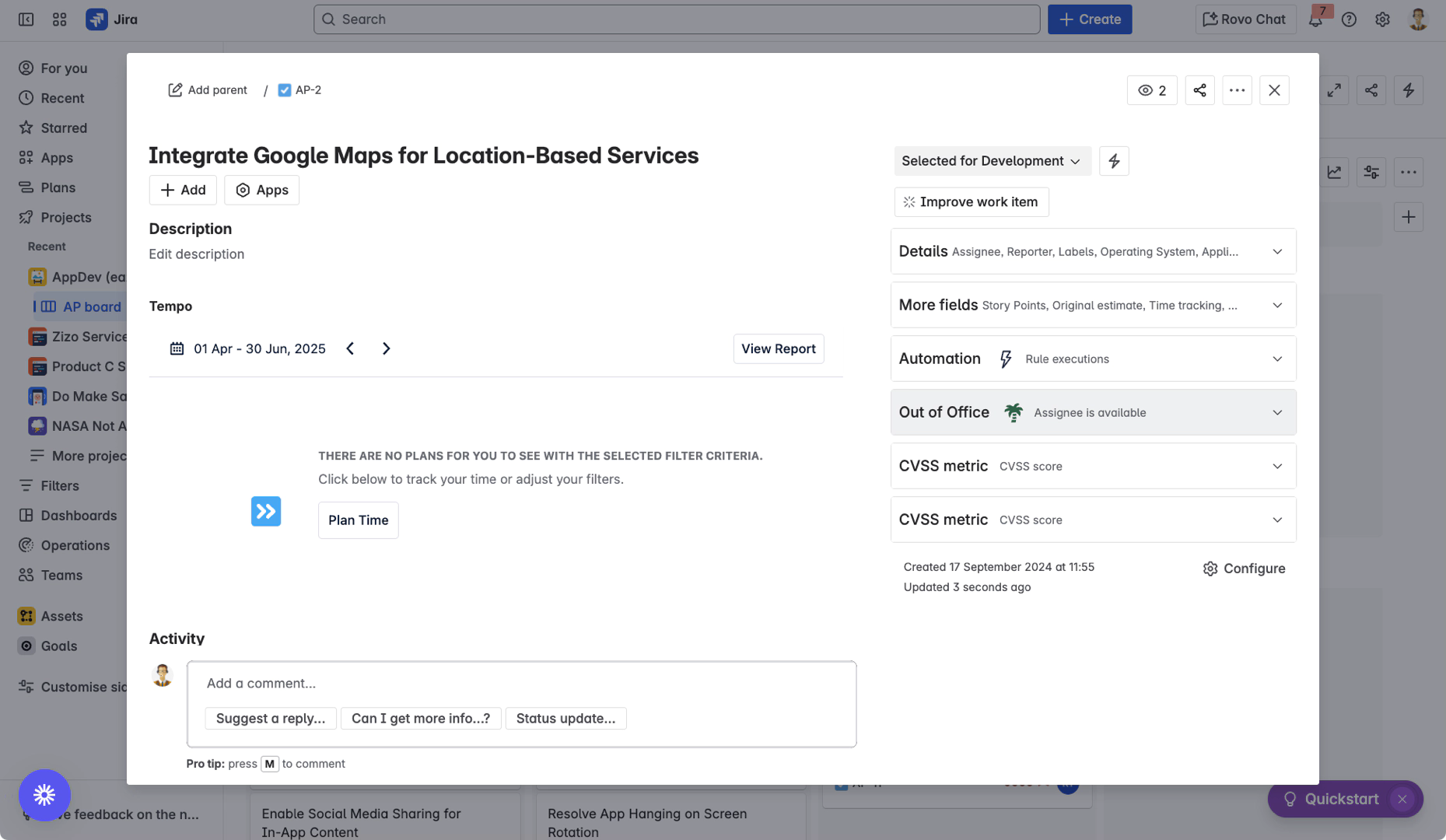Expand the More fields section

pos(1092,305)
